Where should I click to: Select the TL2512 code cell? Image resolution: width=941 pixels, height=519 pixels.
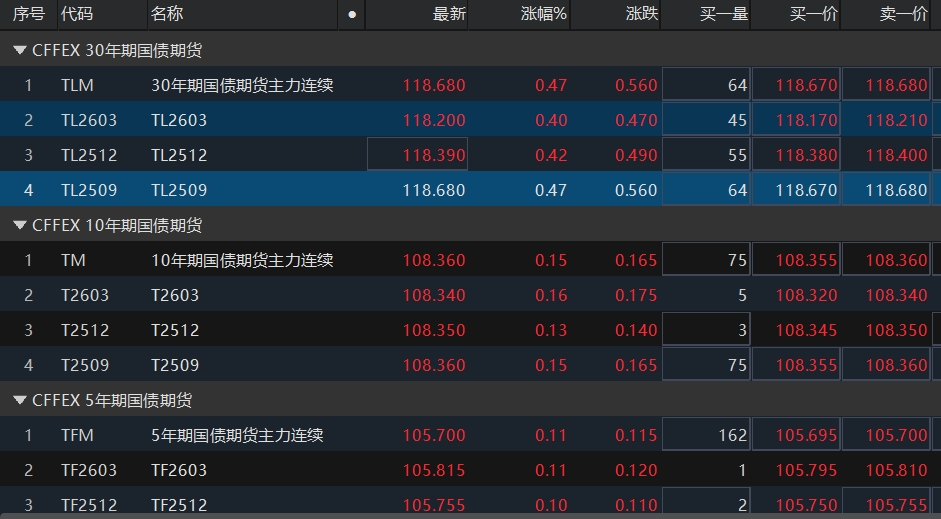(89, 155)
